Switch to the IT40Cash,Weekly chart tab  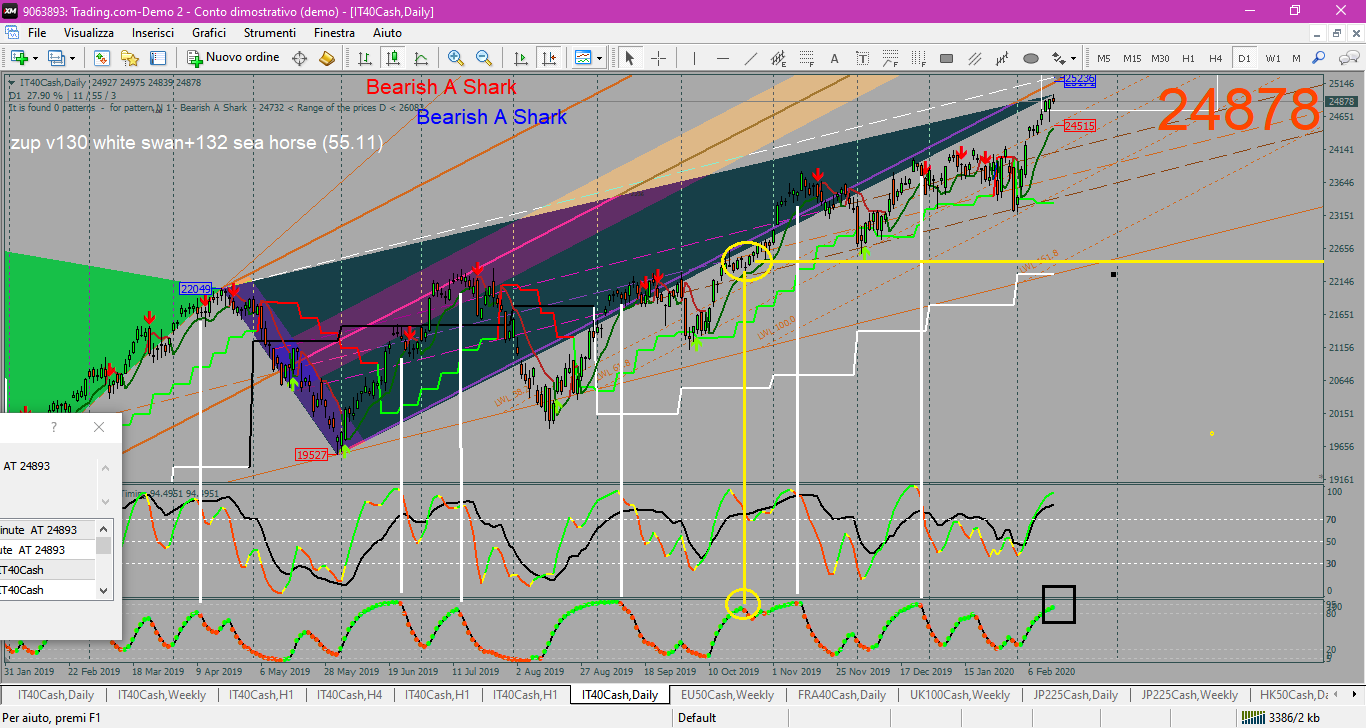click(x=162, y=695)
